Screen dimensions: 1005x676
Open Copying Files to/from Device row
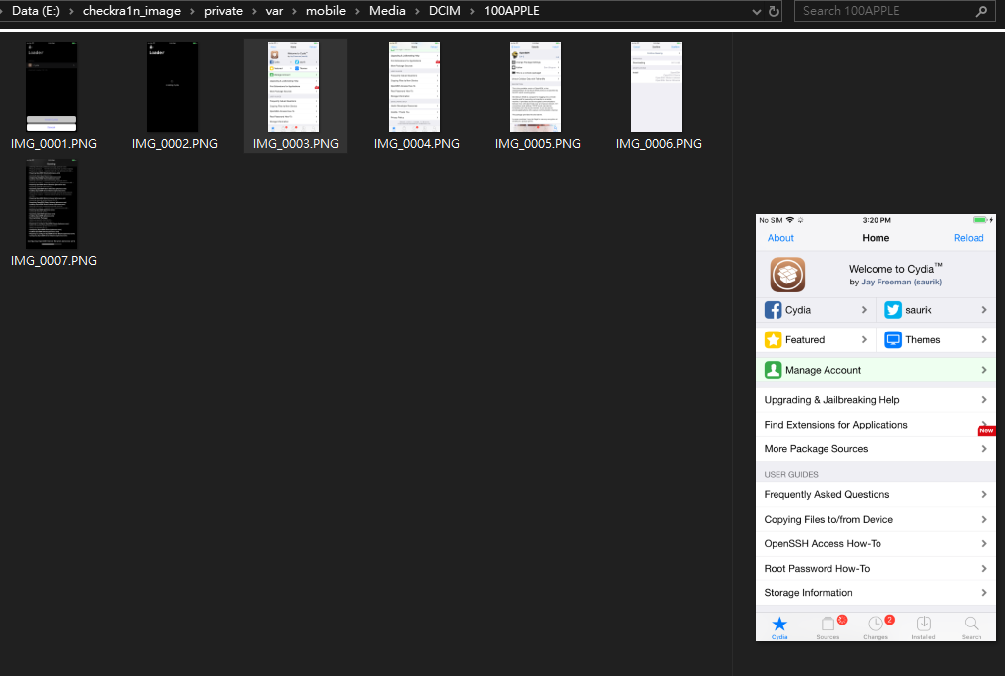pos(876,520)
